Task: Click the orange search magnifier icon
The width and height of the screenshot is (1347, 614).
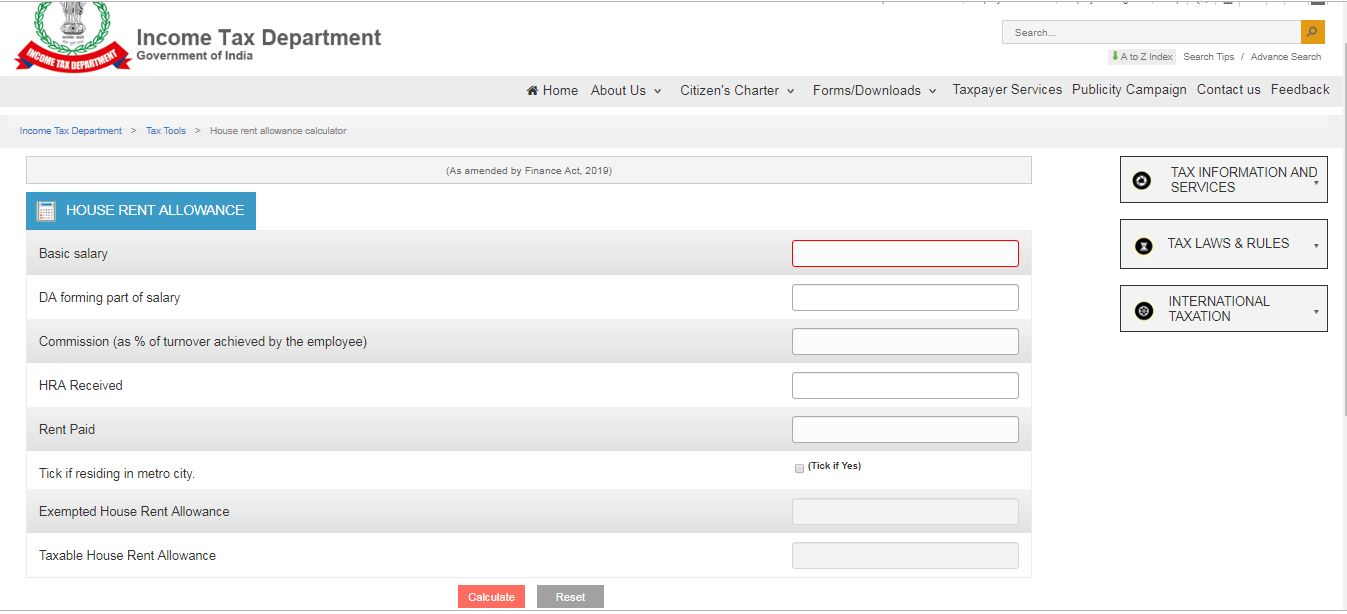Action: pyautogui.click(x=1311, y=31)
